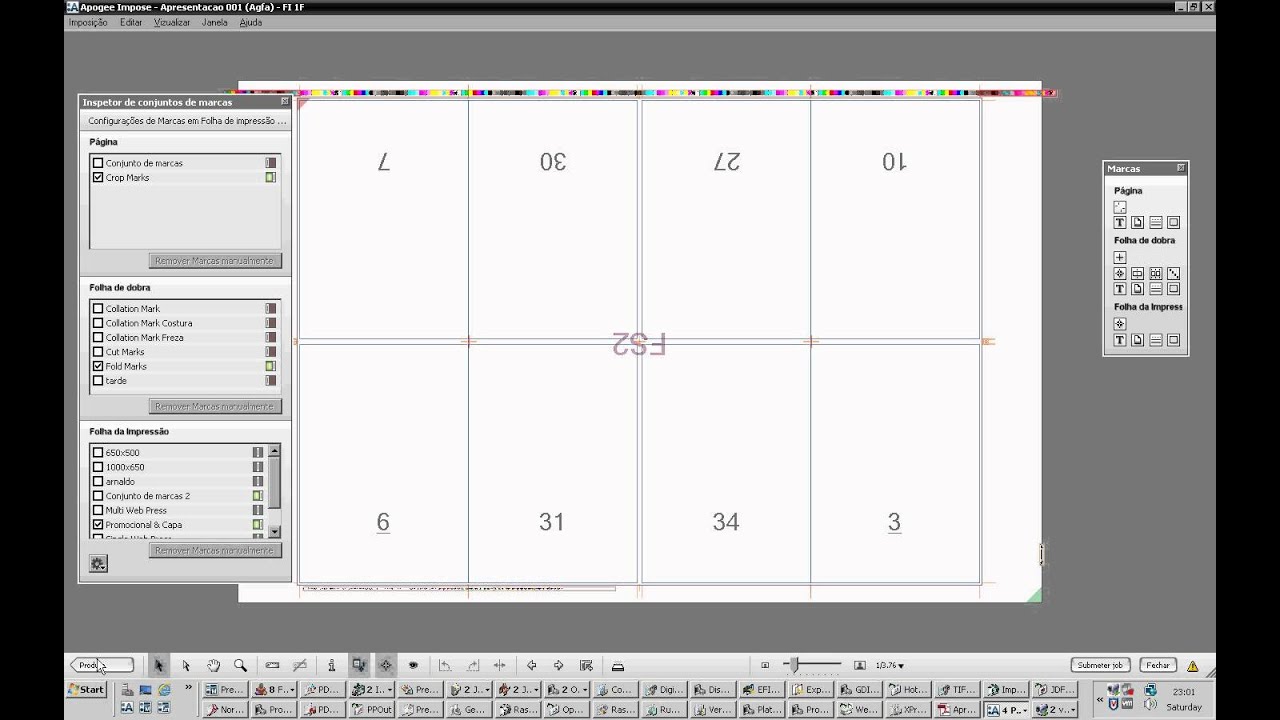Select the arrow selection tool in bottom toolbar
1280x720 pixels.
pyautogui.click(x=158, y=665)
